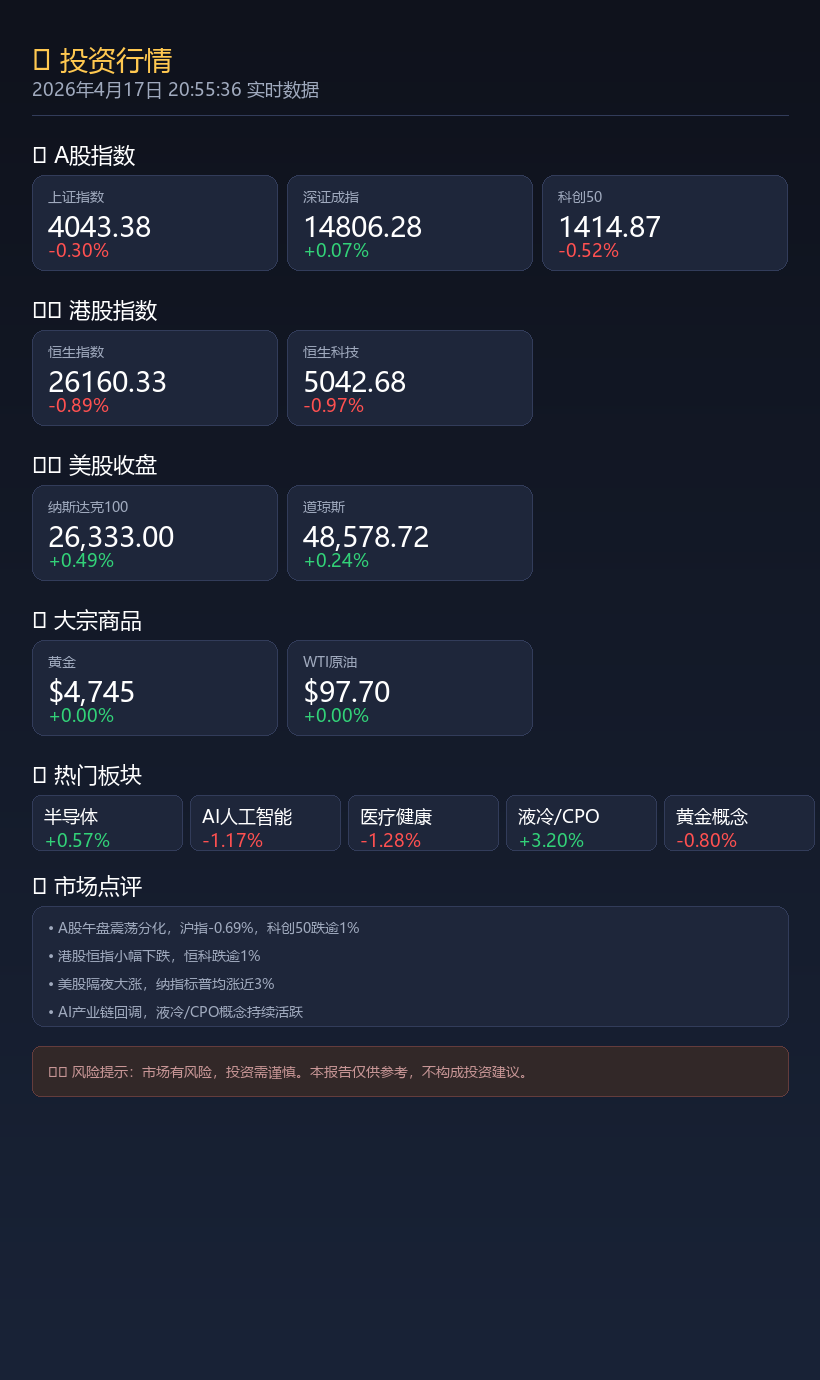Choose the 半导体 sector tile

(x=108, y=823)
